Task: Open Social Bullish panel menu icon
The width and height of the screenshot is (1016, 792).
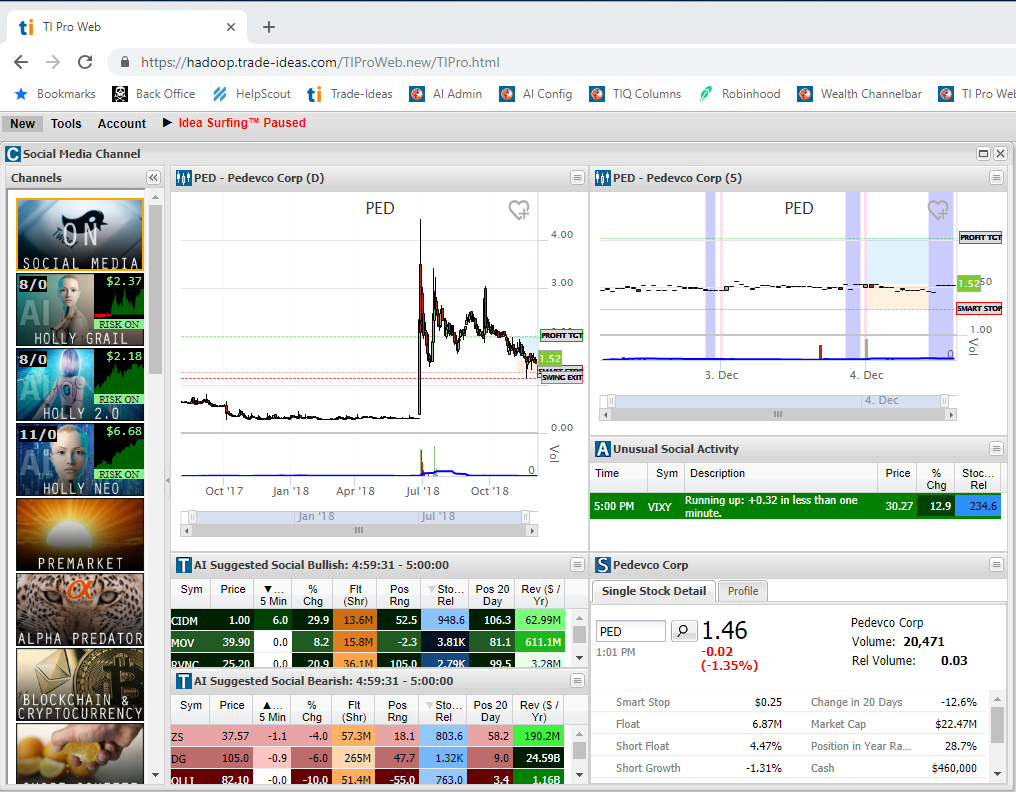Action: [577, 565]
